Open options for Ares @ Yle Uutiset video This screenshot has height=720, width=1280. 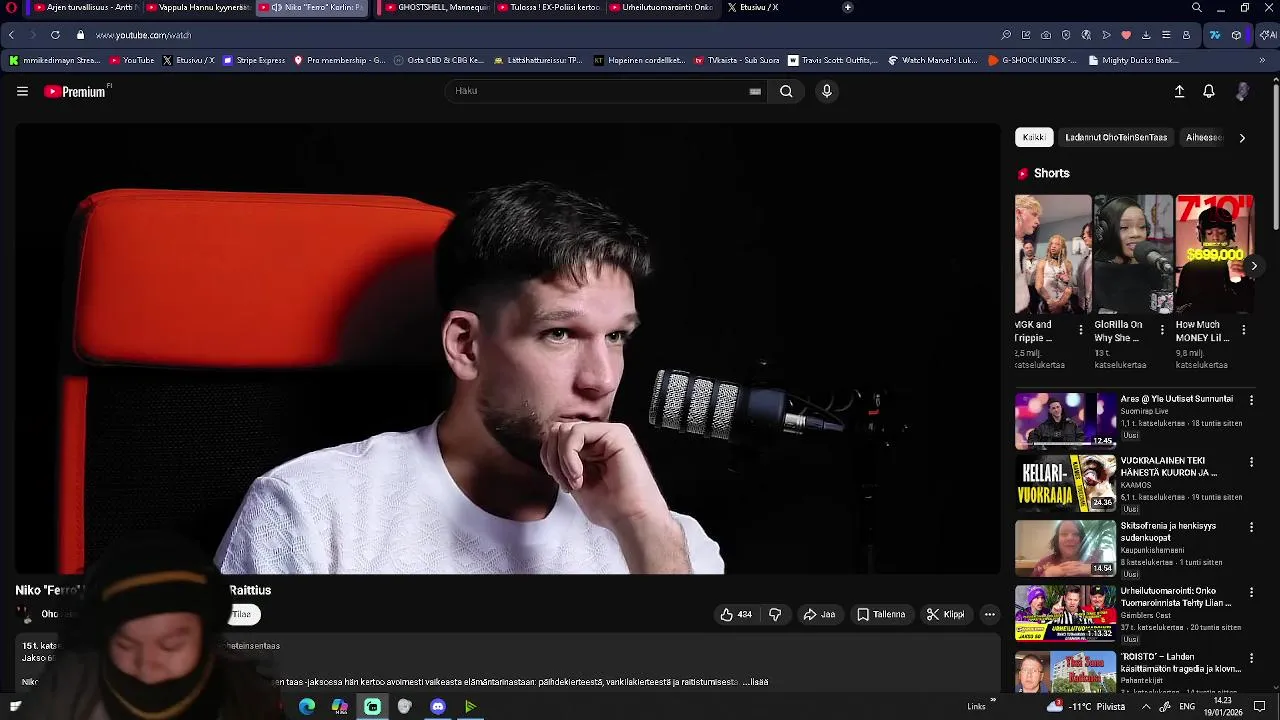coord(1251,401)
